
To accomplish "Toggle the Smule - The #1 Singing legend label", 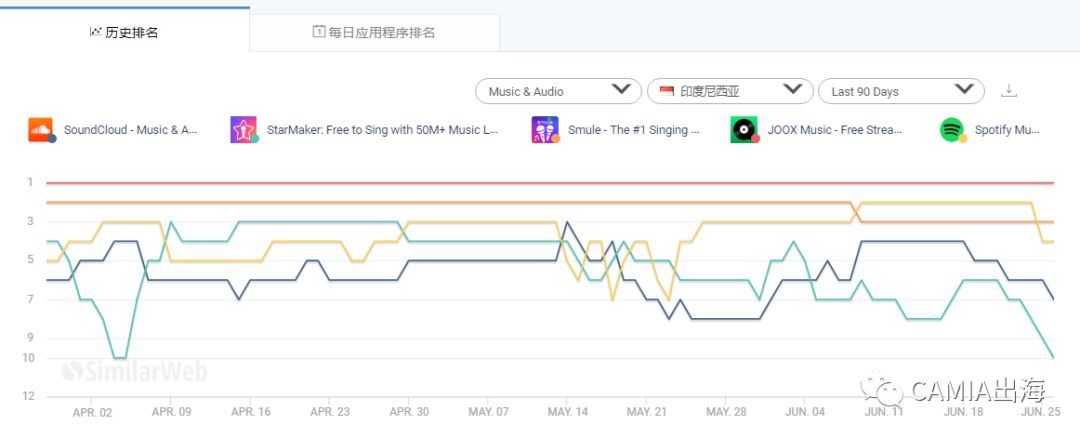I will click(633, 130).
